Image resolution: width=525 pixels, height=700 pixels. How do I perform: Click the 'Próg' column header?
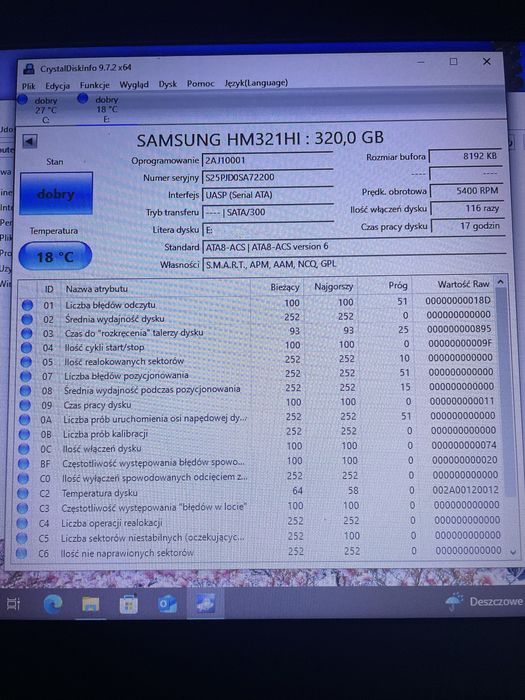coord(397,285)
